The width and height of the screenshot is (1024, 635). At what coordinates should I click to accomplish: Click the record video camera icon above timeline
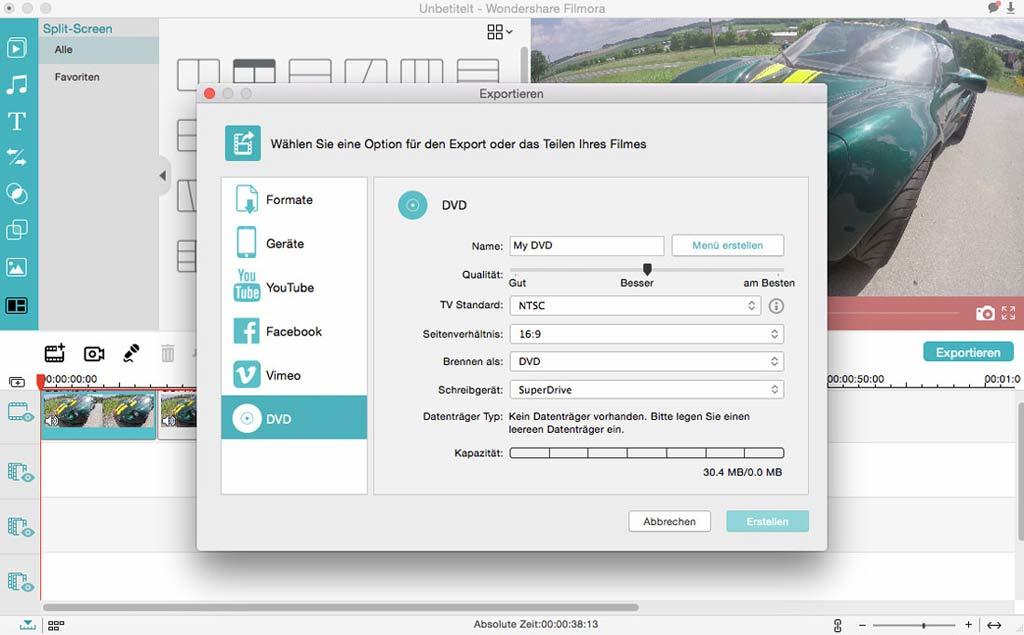94,353
